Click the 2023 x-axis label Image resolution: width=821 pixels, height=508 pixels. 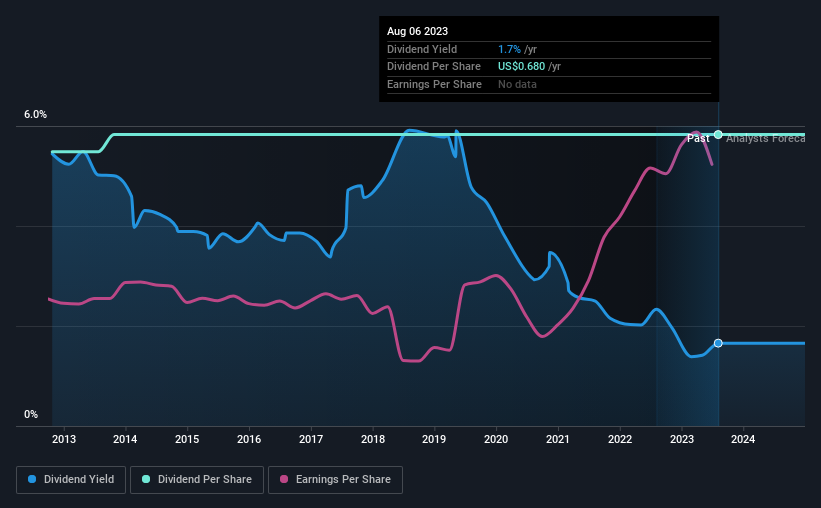pos(682,439)
